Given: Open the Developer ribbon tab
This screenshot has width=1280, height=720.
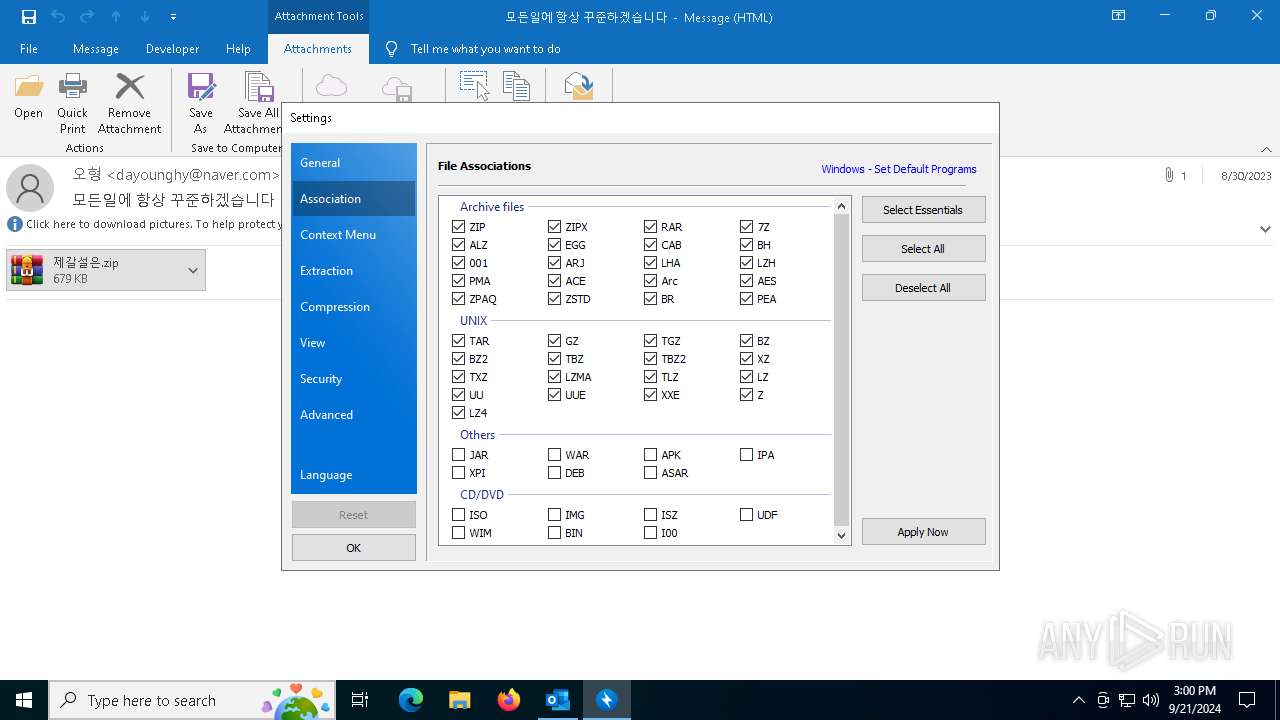Looking at the screenshot, I should [x=172, y=48].
